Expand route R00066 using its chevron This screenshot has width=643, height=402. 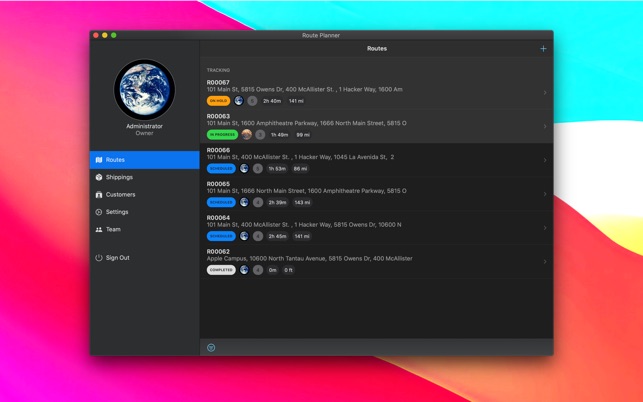[545, 160]
